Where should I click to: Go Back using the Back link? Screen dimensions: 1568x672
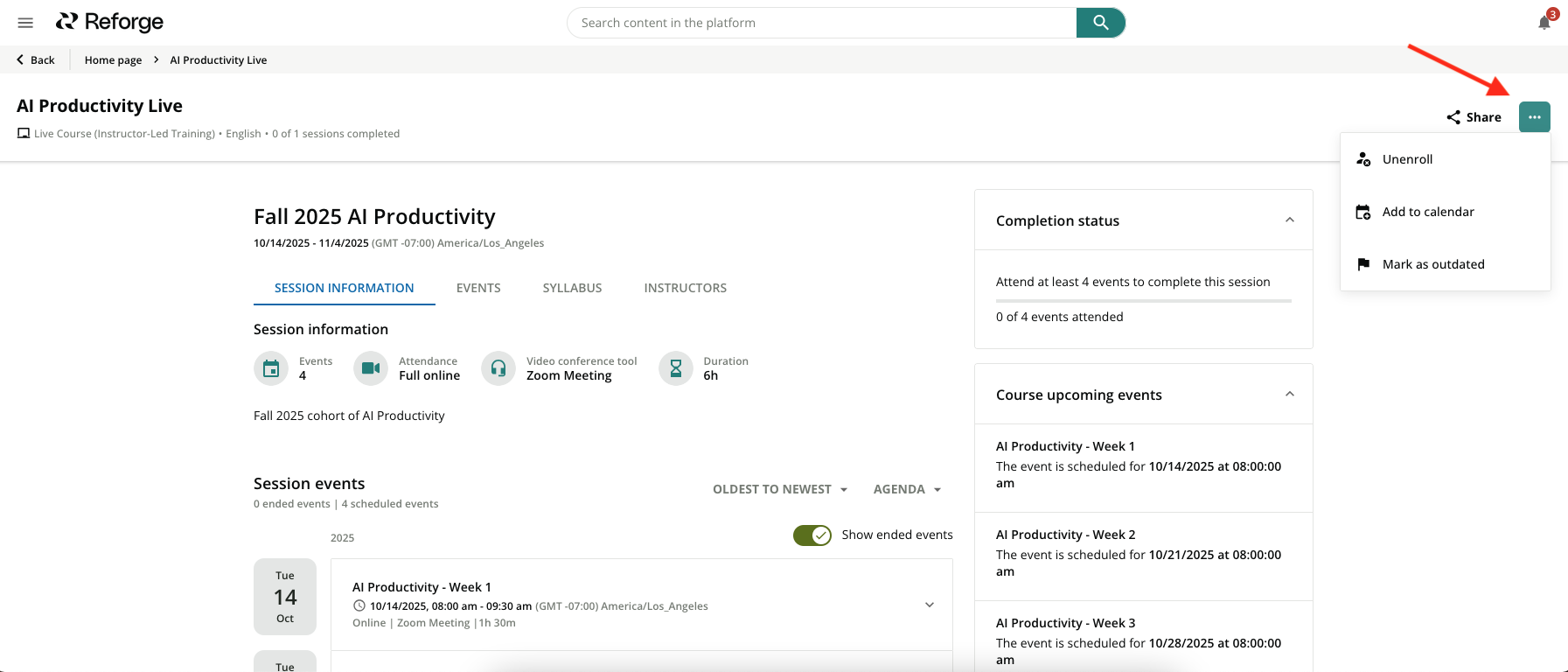click(x=36, y=59)
